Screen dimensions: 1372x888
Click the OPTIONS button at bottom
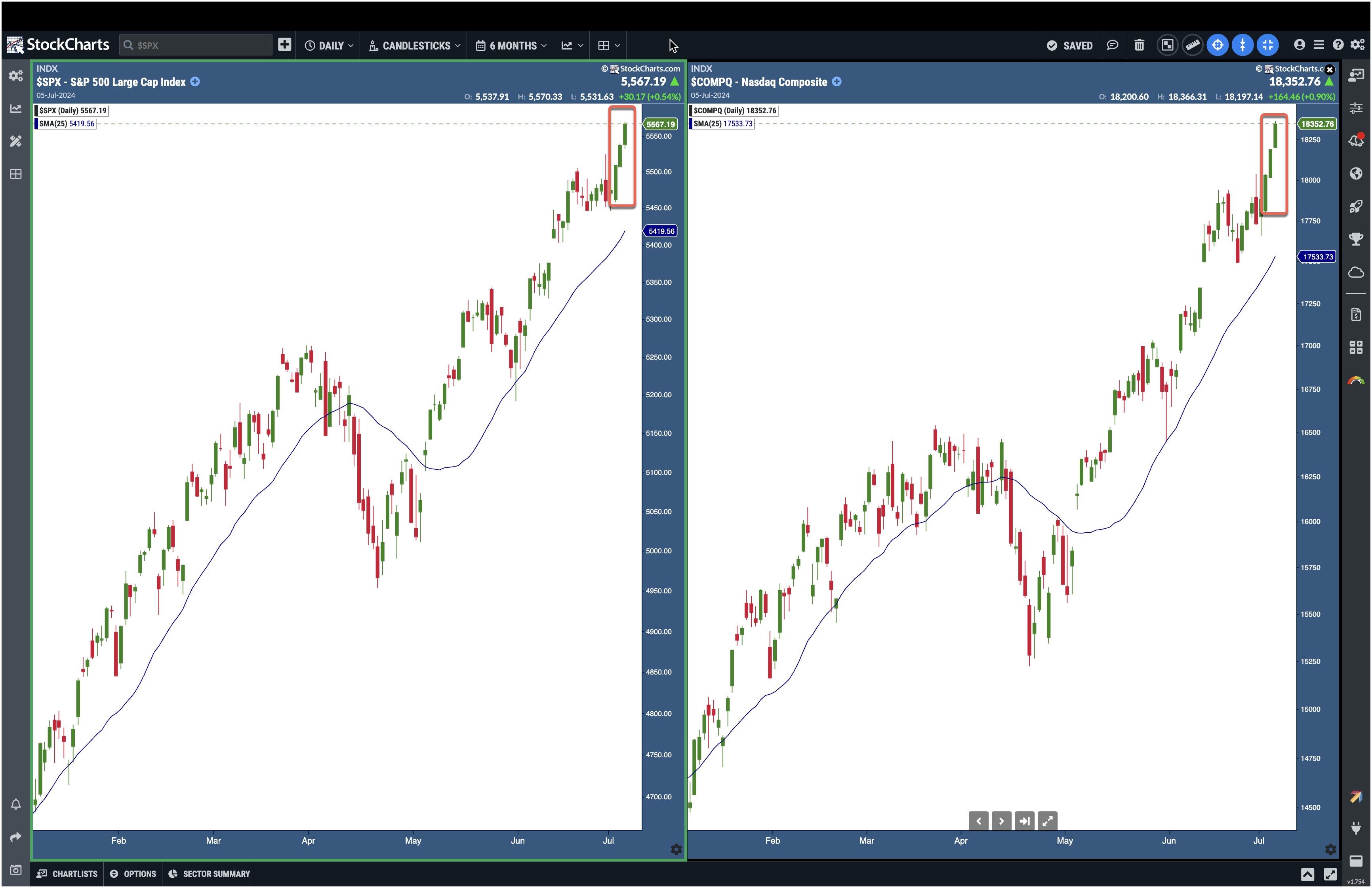point(133,874)
